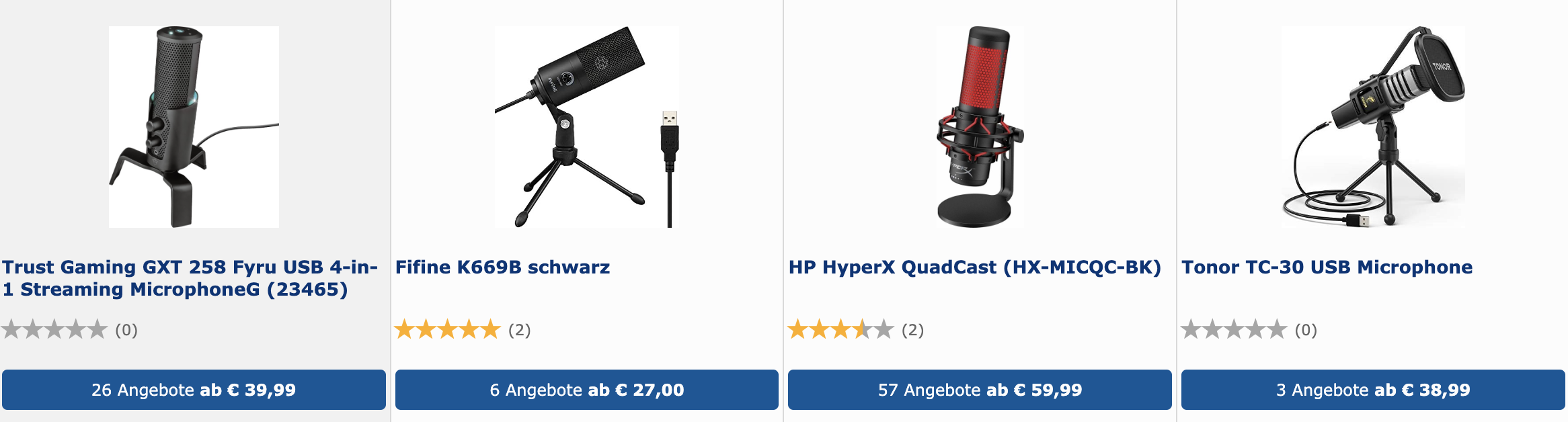Open Fifine K669B schwarz title link

pyautogui.click(x=502, y=267)
